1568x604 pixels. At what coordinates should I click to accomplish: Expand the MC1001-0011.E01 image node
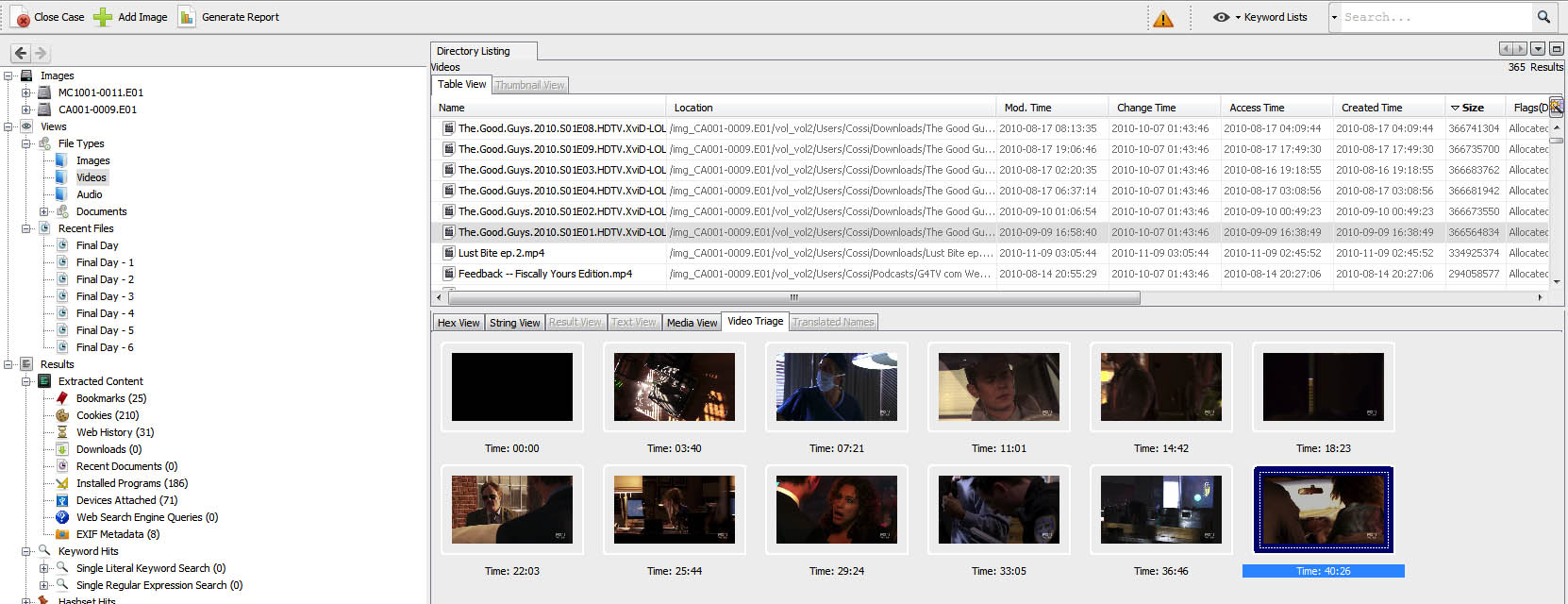pos(26,92)
